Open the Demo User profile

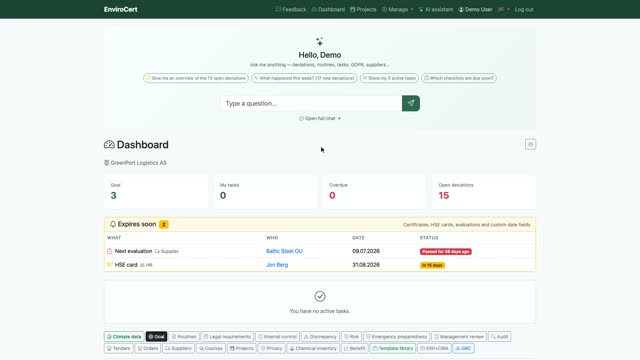[x=475, y=9]
